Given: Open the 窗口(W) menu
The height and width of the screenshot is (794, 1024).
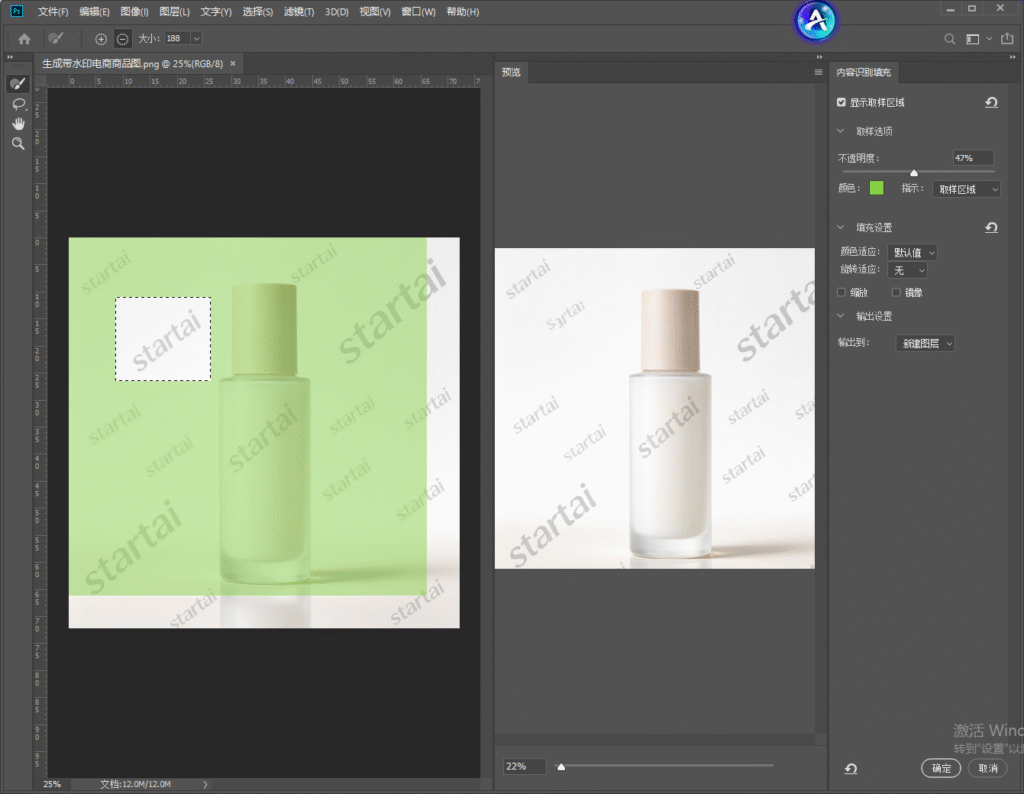Looking at the screenshot, I should [x=418, y=12].
